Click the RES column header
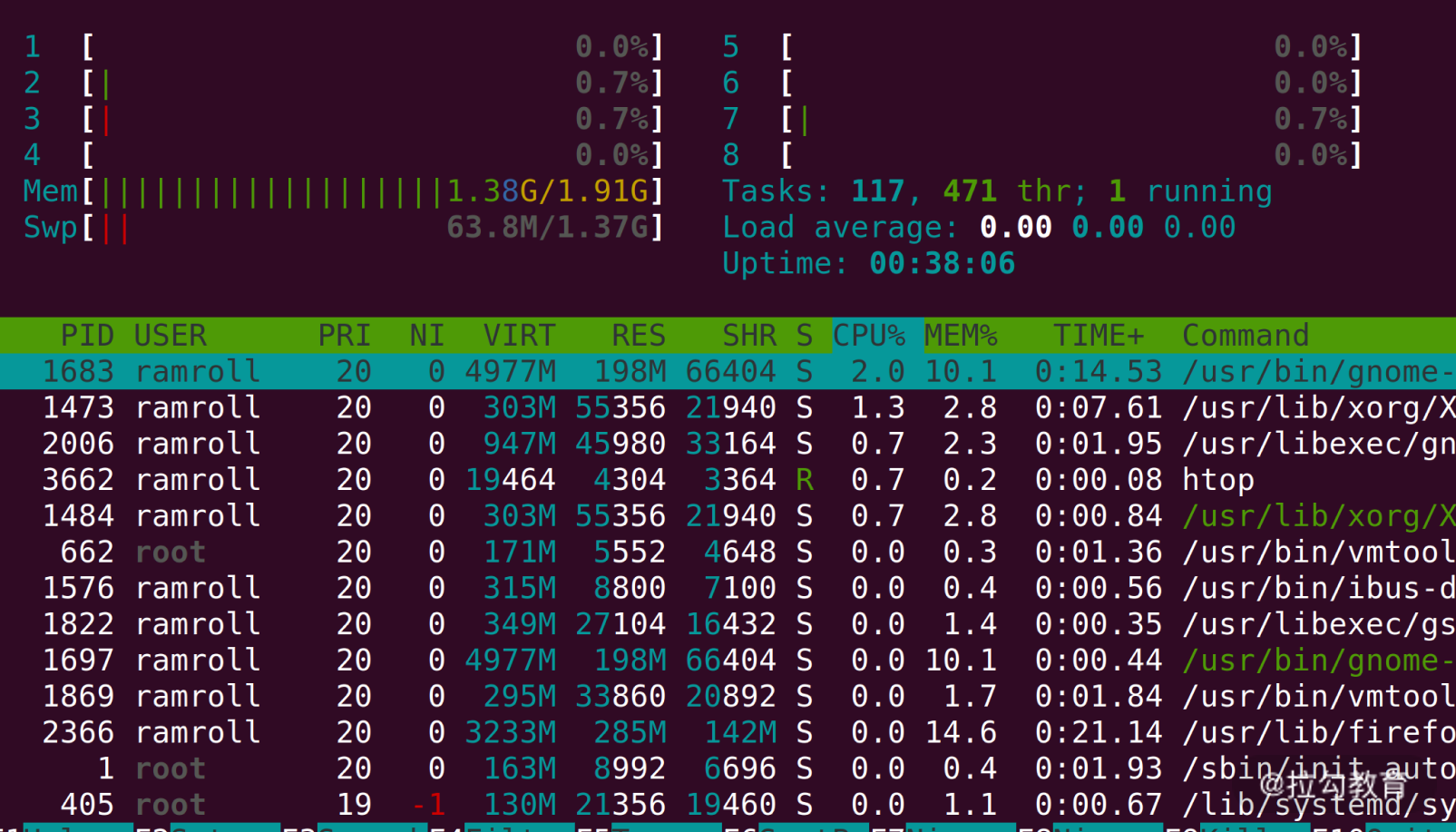Image resolution: width=1456 pixels, height=832 pixels. click(638, 336)
